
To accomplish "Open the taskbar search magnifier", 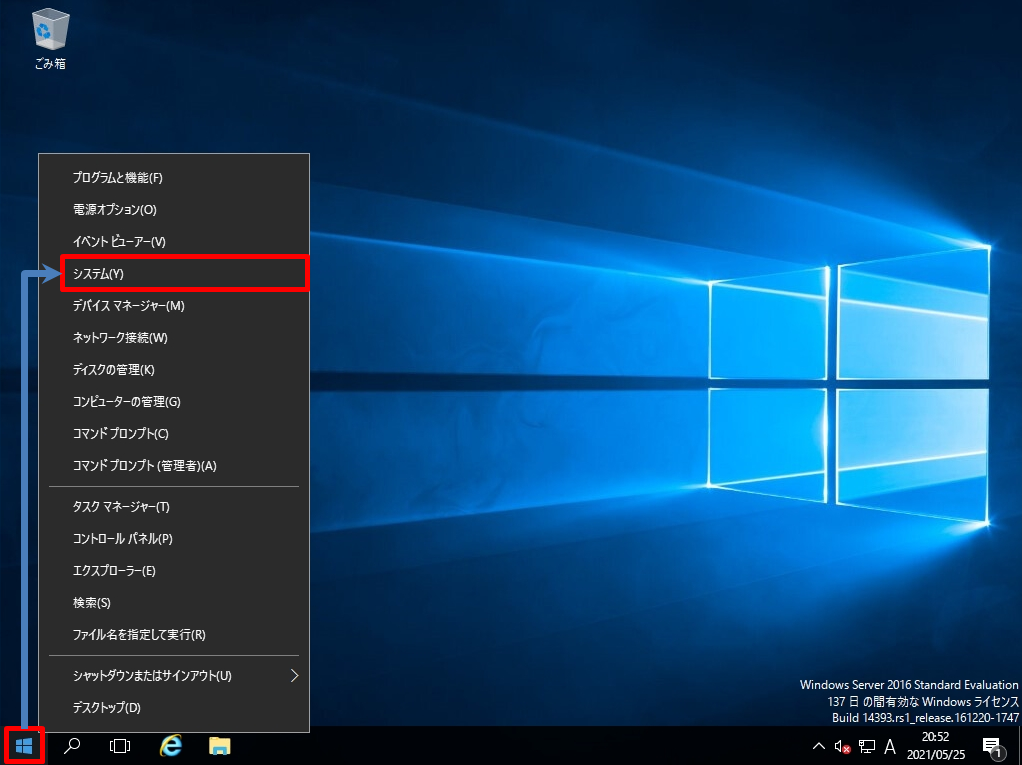I will (x=72, y=746).
